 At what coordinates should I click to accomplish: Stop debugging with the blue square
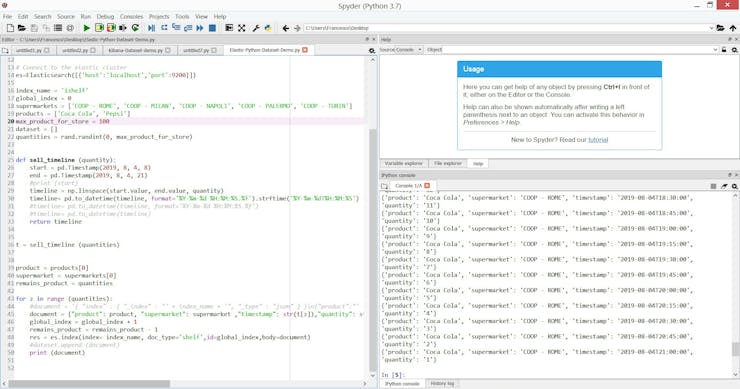[212, 28]
